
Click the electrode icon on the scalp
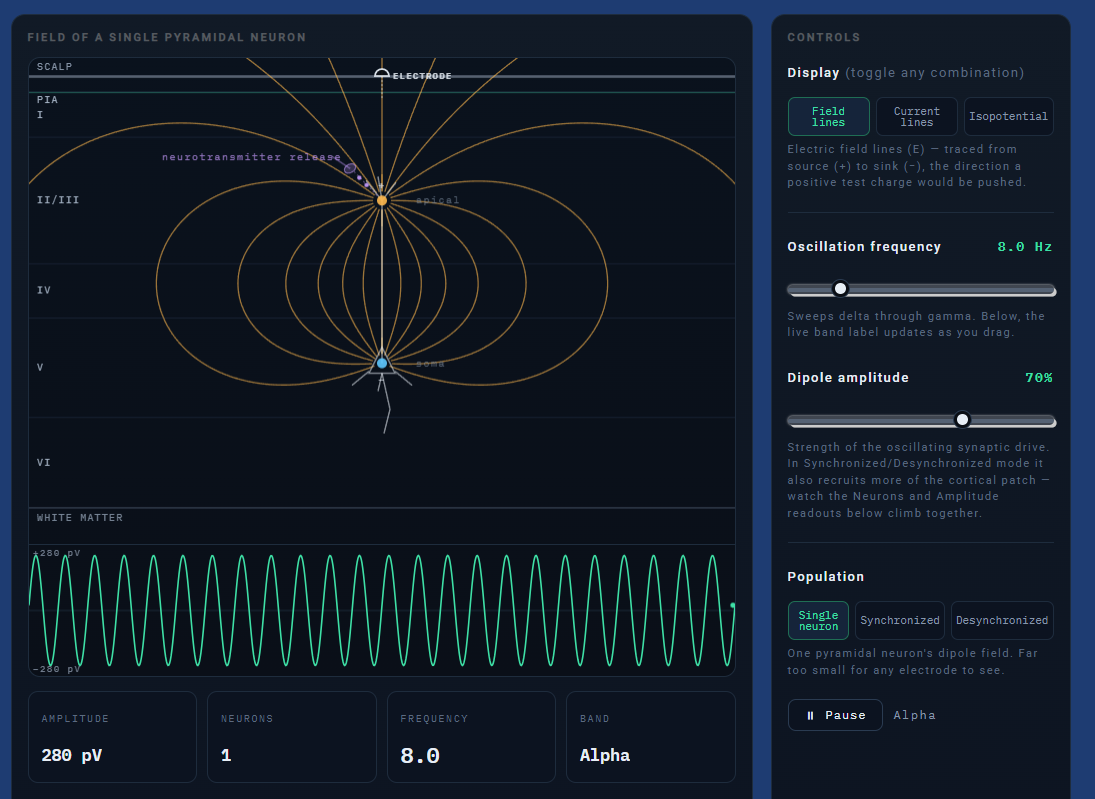[382, 73]
